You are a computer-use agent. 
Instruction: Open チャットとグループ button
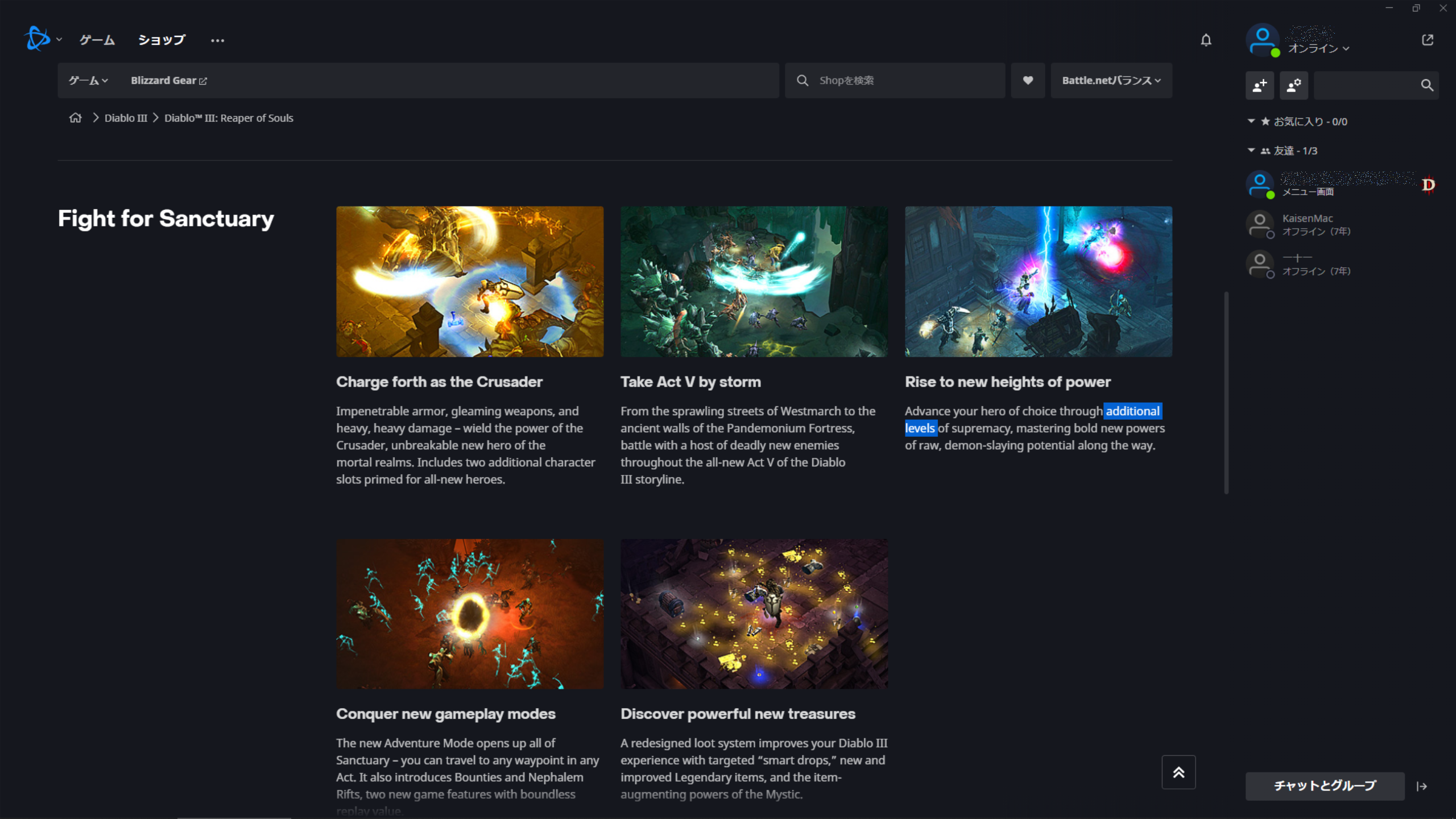1325,785
